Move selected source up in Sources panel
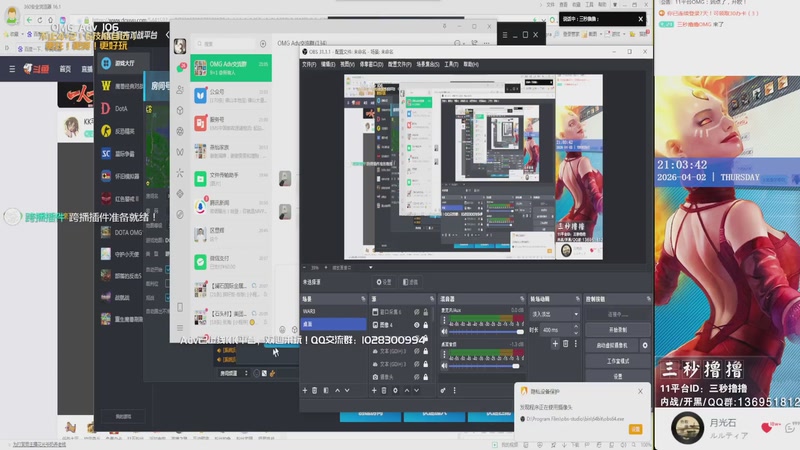The image size is (800, 450). 407,390
